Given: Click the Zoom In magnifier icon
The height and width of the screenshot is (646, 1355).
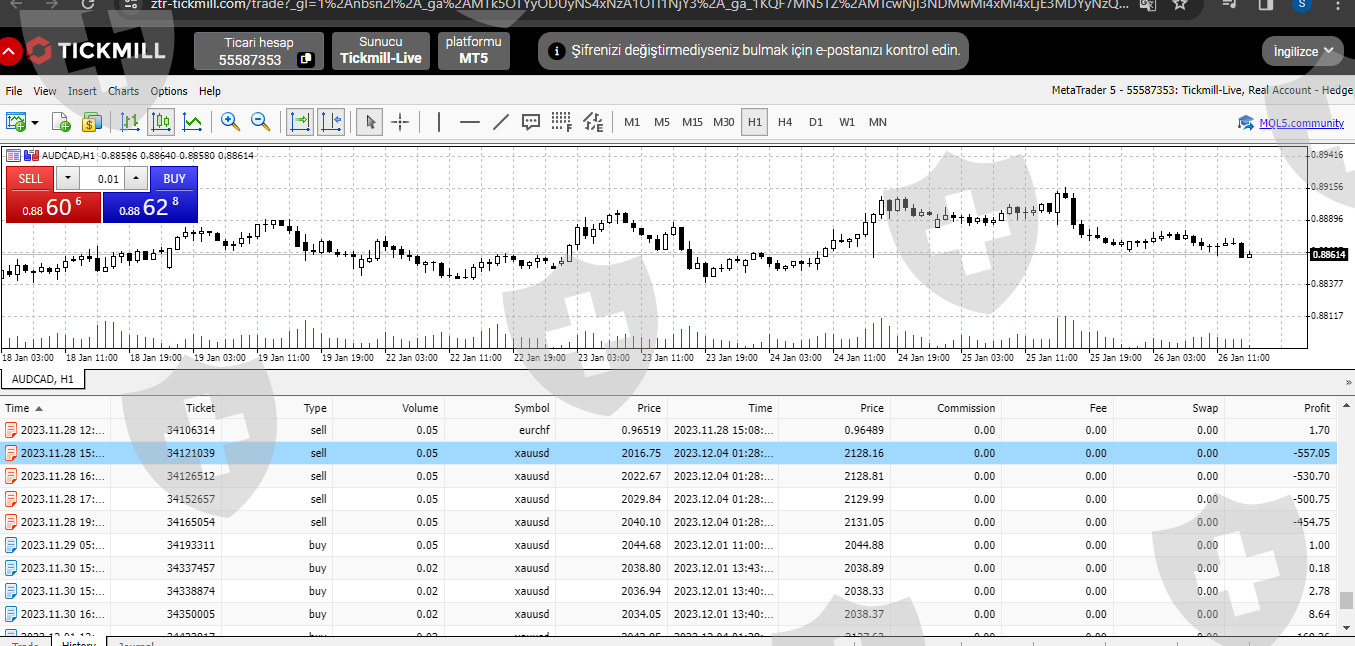Looking at the screenshot, I should pos(230,122).
